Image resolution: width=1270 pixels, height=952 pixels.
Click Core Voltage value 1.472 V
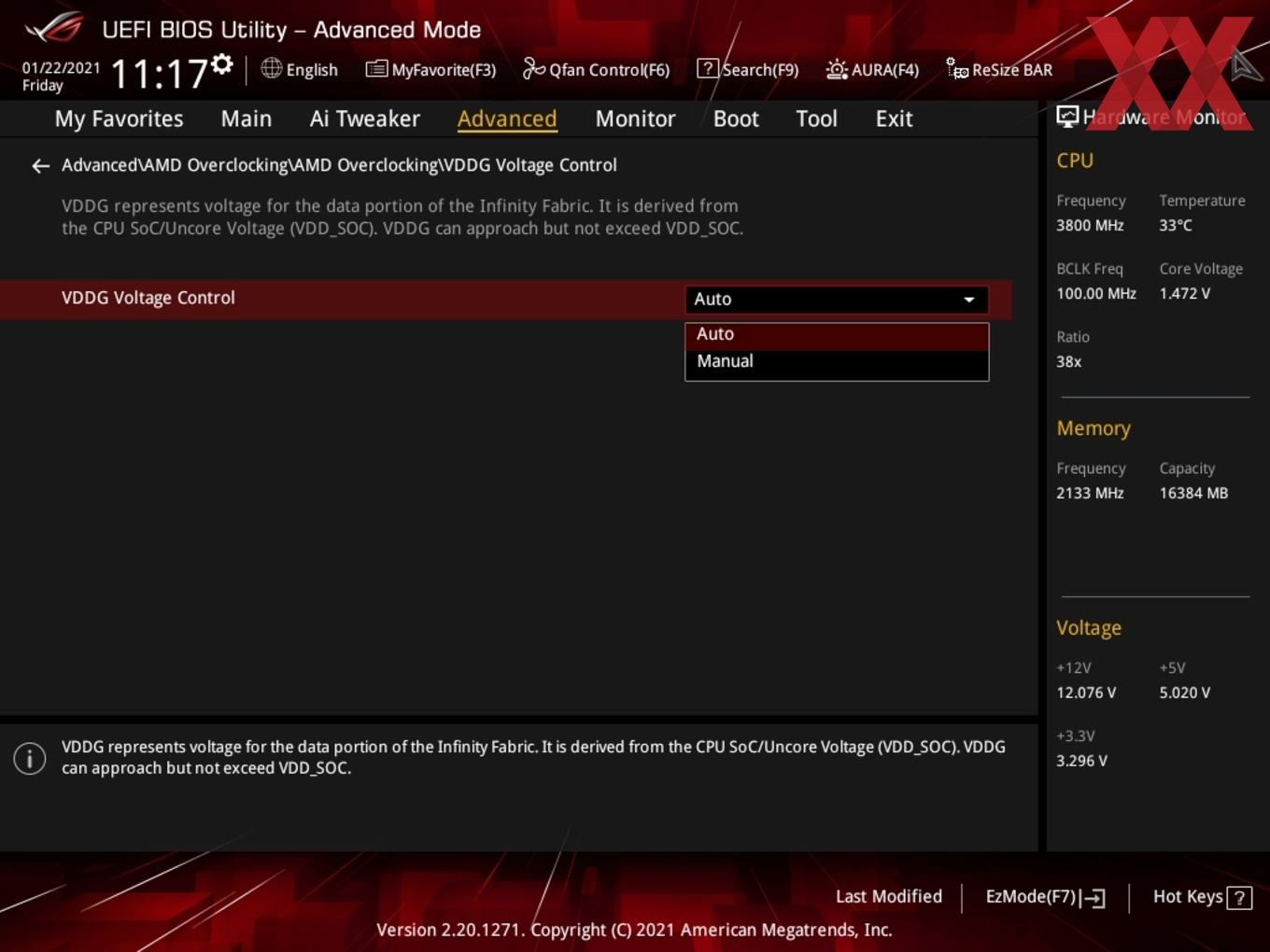click(x=1185, y=294)
